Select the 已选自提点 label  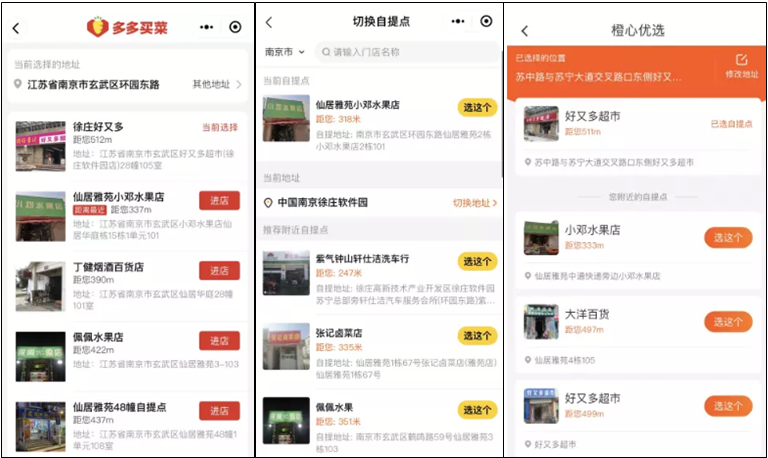pos(731,124)
